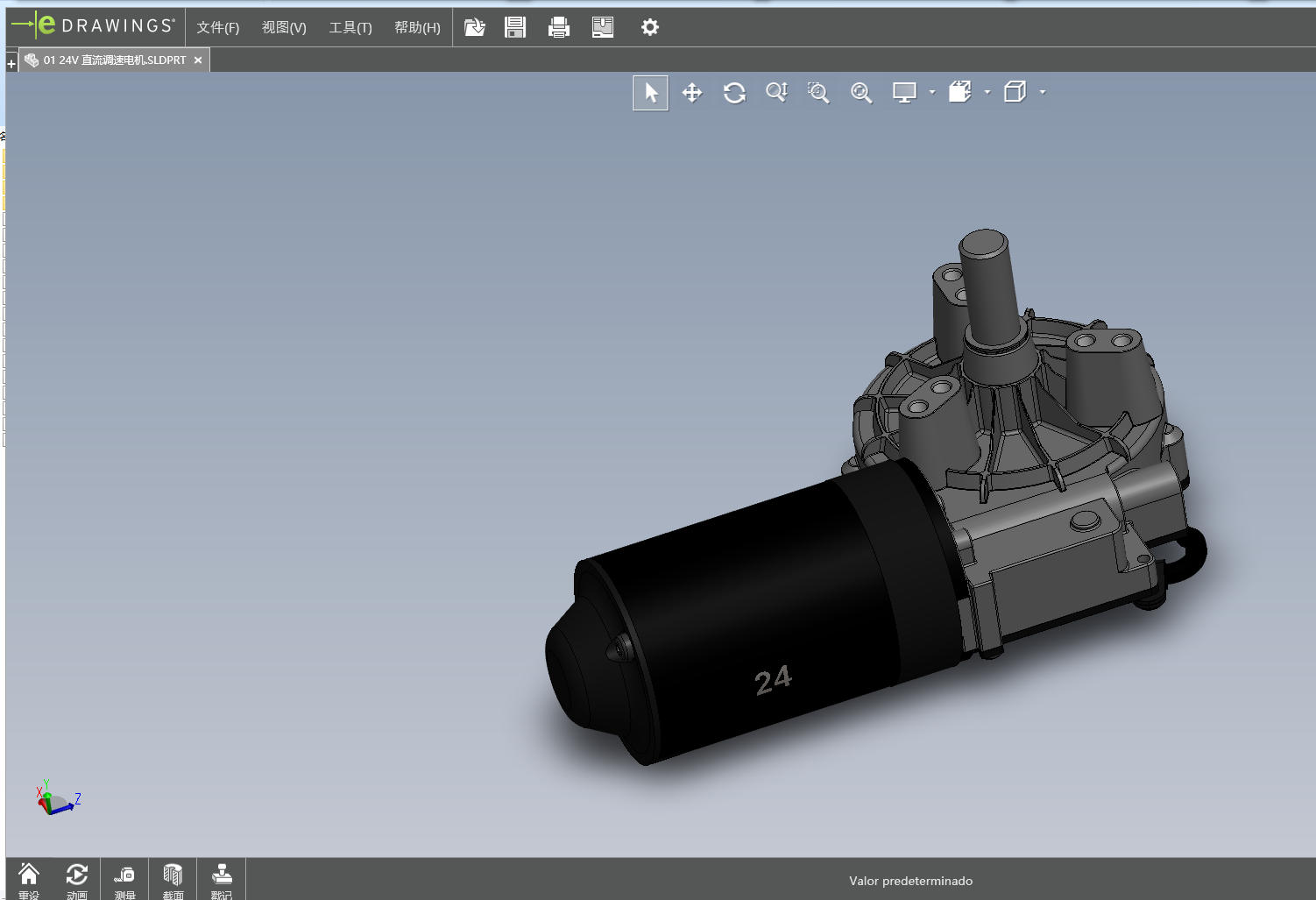The height and width of the screenshot is (900, 1316).
Task: Print the current model
Action: (559, 27)
